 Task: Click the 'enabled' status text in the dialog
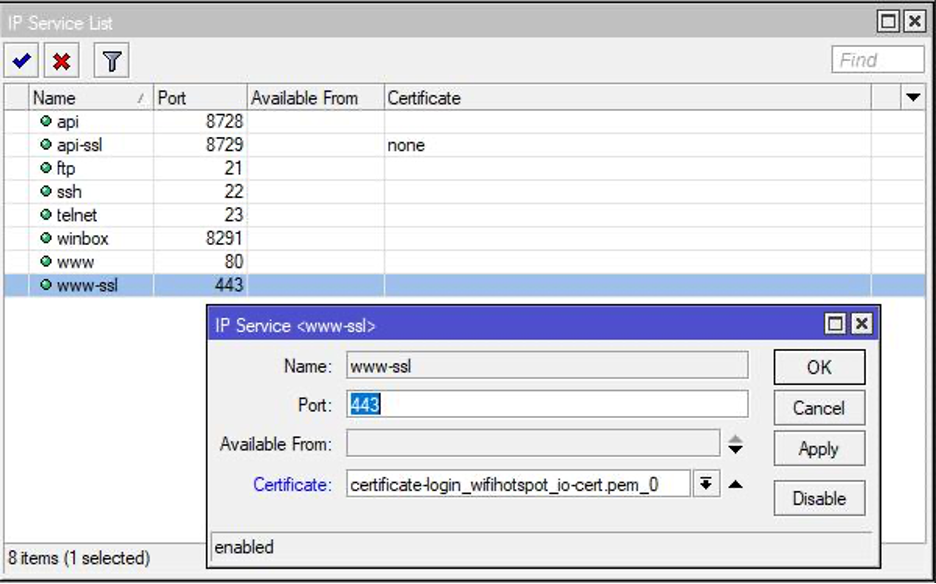(244, 547)
